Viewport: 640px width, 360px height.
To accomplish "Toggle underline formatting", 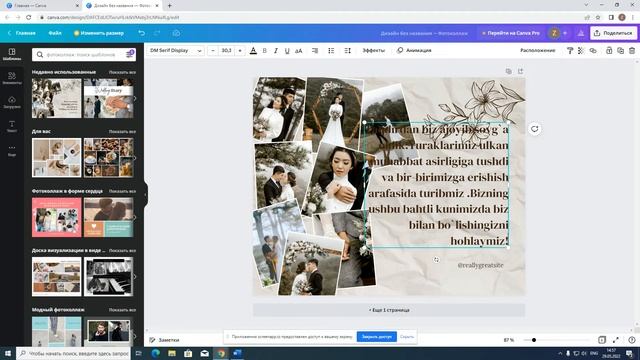I will pos(287,51).
